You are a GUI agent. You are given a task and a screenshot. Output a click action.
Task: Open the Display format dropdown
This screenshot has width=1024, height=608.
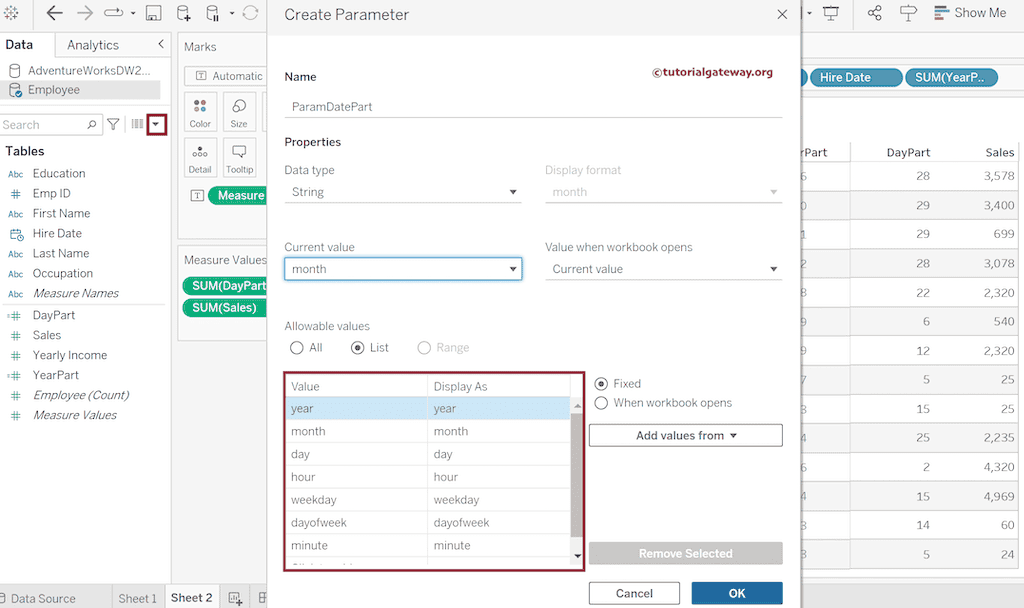pyautogui.click(x=664, y=192)
